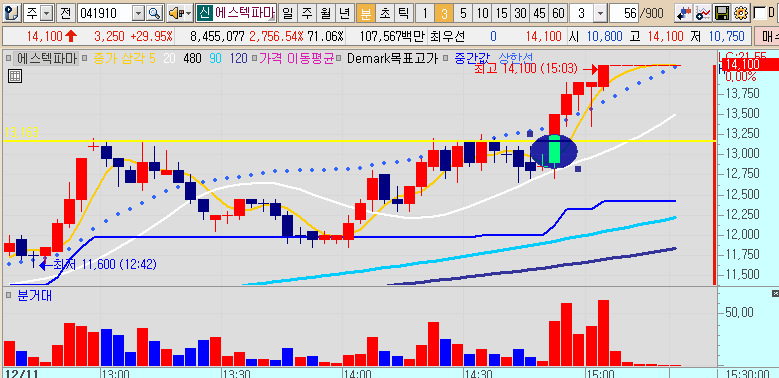Click the yellow 13,163 horizontal line label

coord(22,133)
